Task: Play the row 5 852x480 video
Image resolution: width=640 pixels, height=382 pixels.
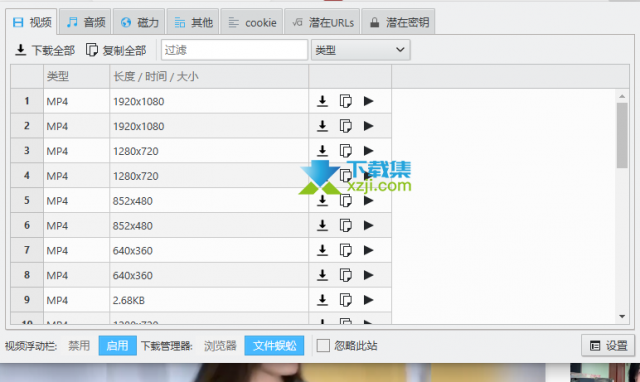Action: [x=369, y=200]
